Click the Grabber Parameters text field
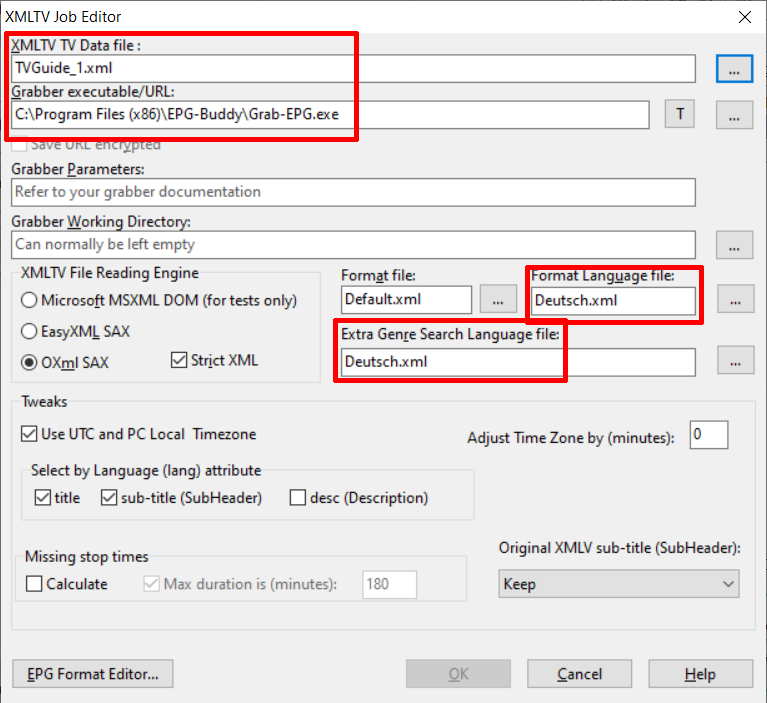This screenshot has height=703, width=767. coord(354,192)
